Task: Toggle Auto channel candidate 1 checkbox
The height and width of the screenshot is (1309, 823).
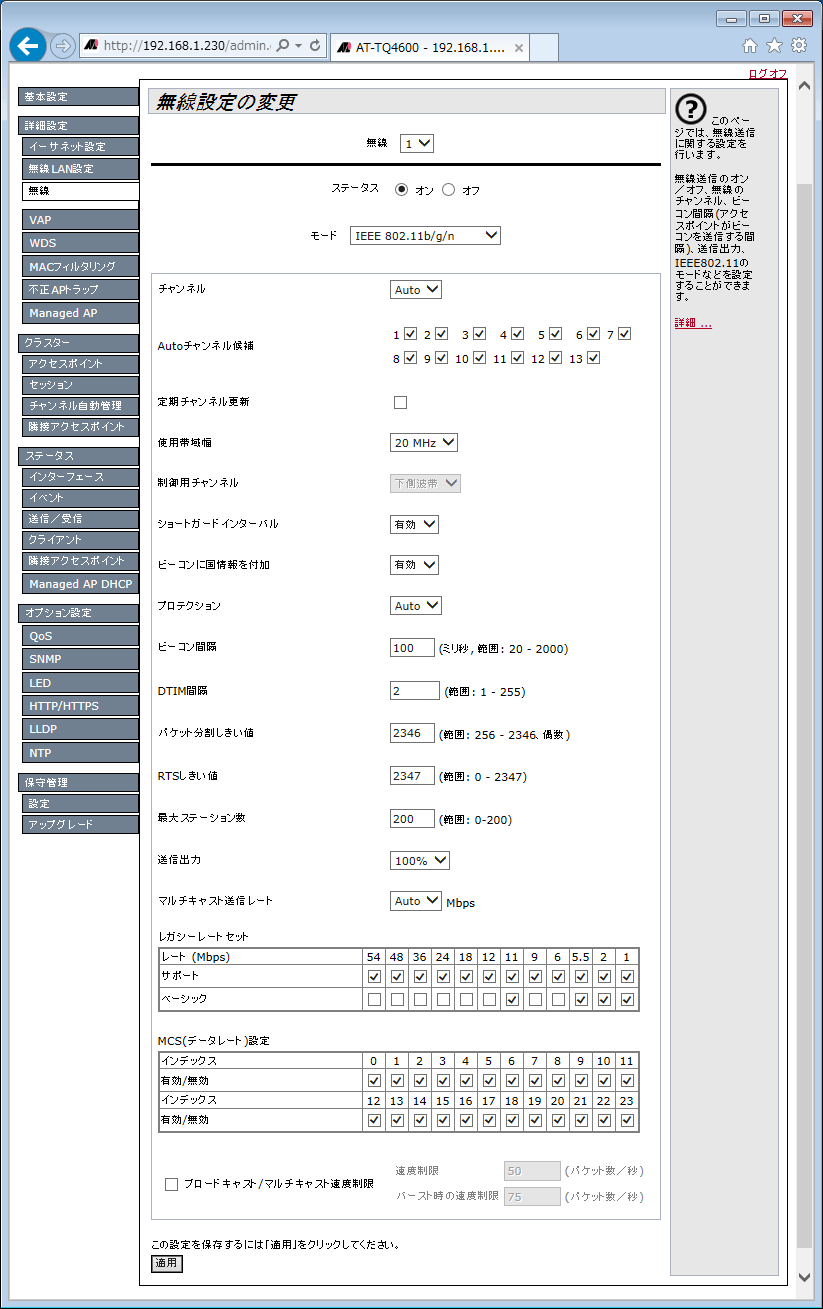Action: [x=410, y=334]
